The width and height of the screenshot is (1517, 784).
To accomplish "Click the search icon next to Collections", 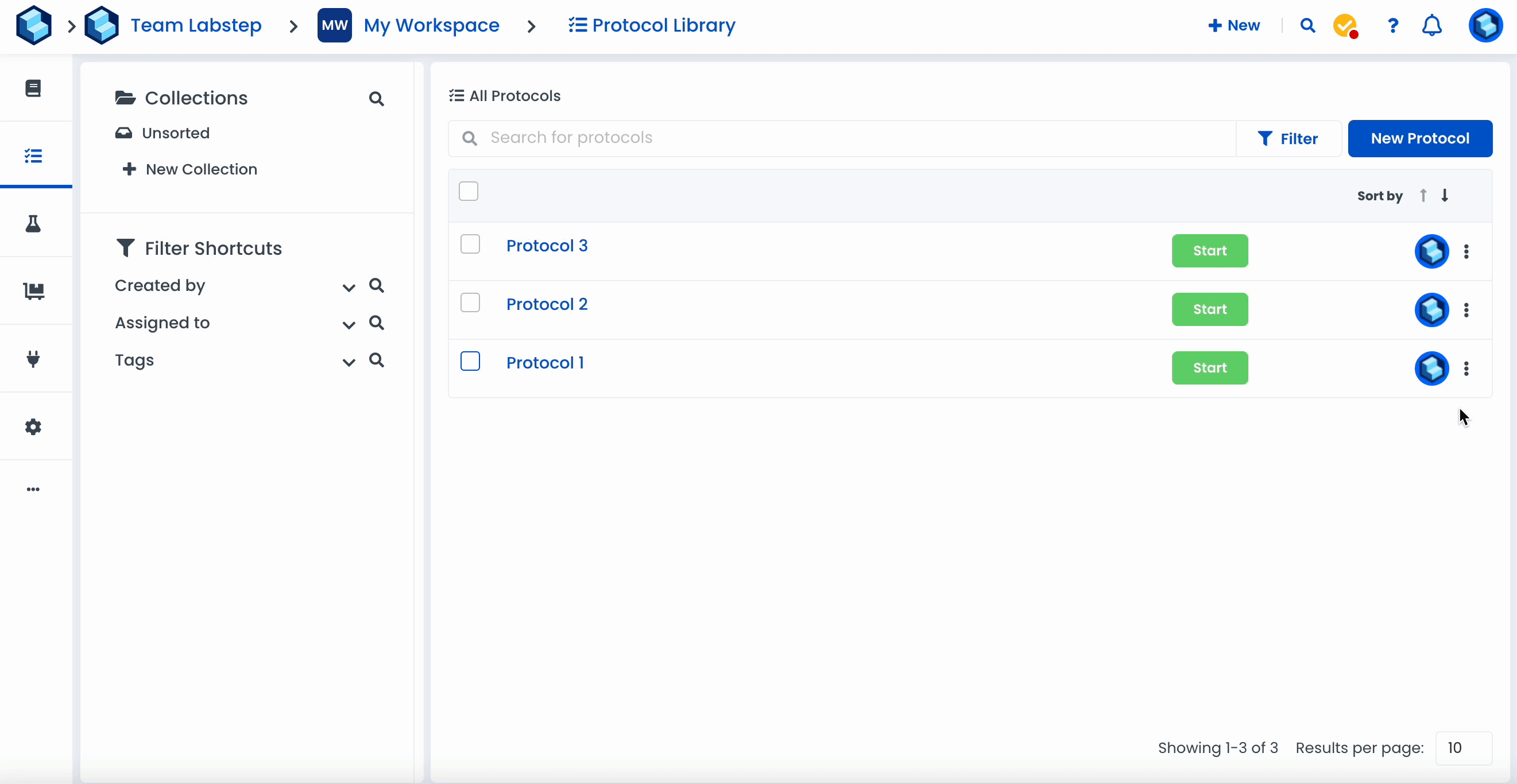I will coord(376,99).
